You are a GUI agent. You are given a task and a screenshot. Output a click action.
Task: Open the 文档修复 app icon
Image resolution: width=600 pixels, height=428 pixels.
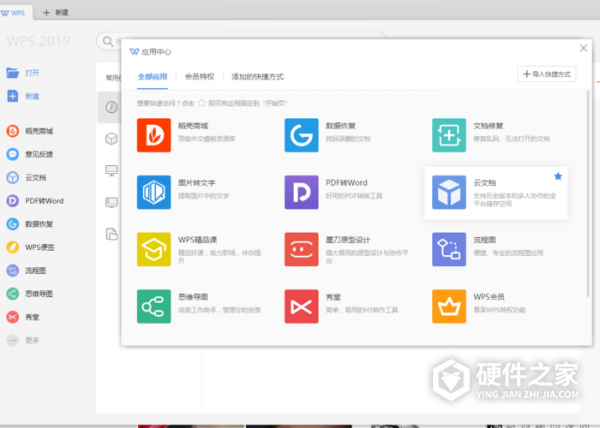[449, 135]
